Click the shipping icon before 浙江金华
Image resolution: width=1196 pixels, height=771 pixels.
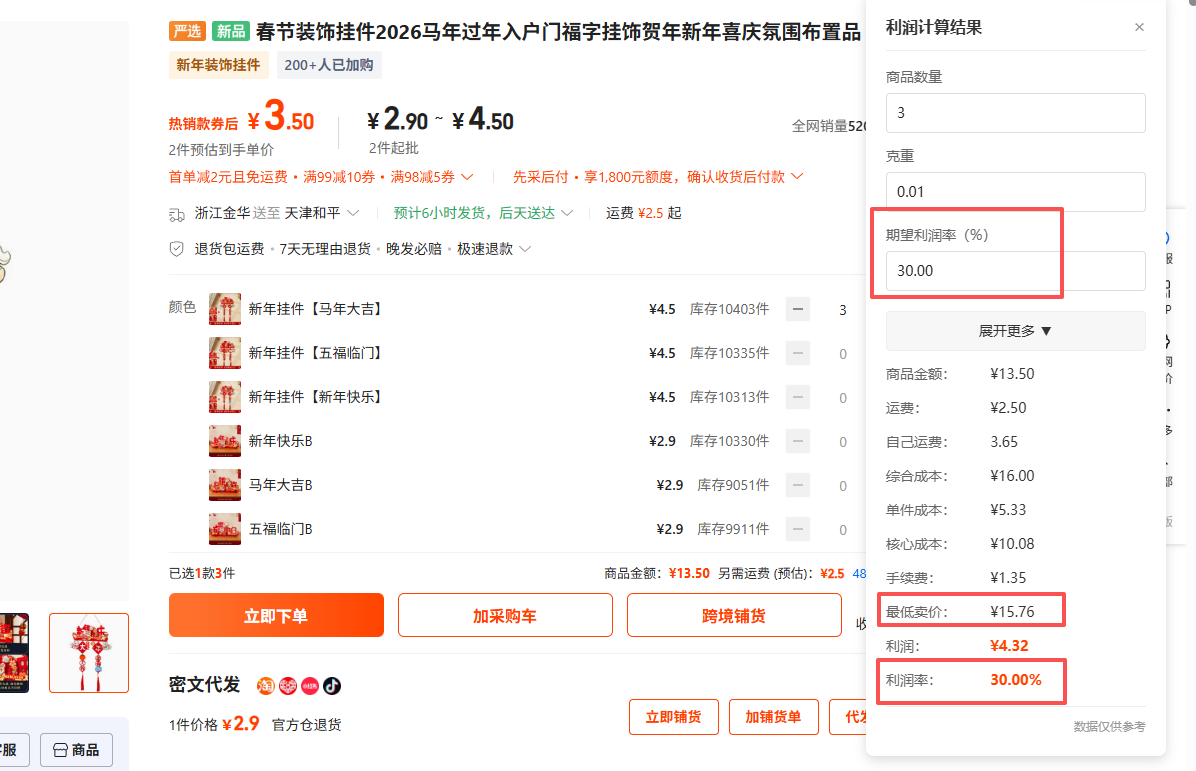[177, 213]
